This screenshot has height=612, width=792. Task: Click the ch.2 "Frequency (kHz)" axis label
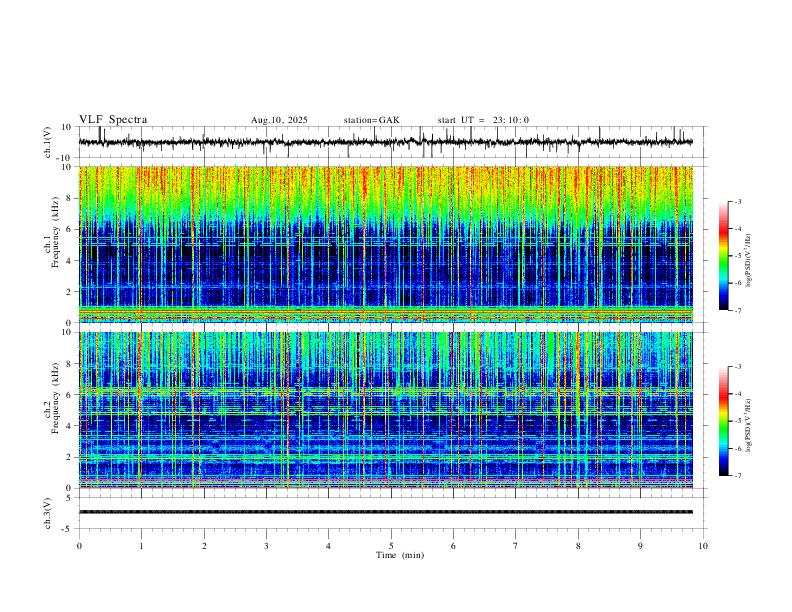point(55,398)
